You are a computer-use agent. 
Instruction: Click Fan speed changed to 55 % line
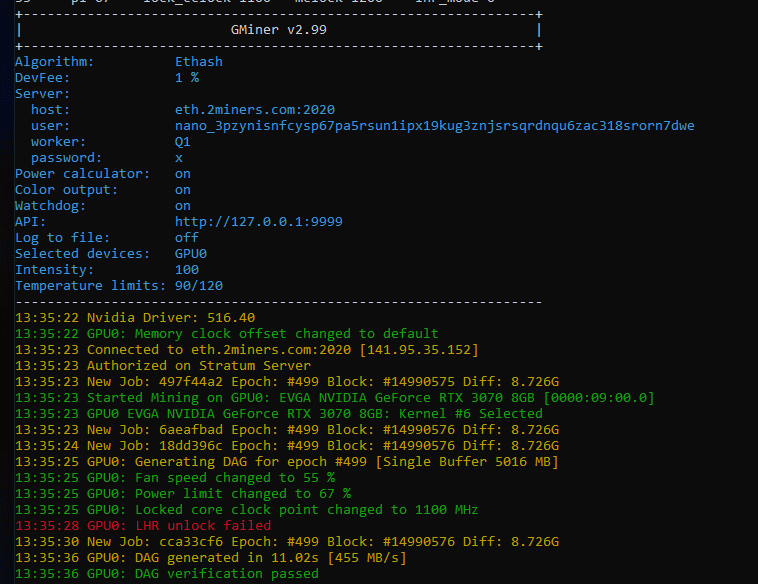pyautogui.click(x=175, y=477)
